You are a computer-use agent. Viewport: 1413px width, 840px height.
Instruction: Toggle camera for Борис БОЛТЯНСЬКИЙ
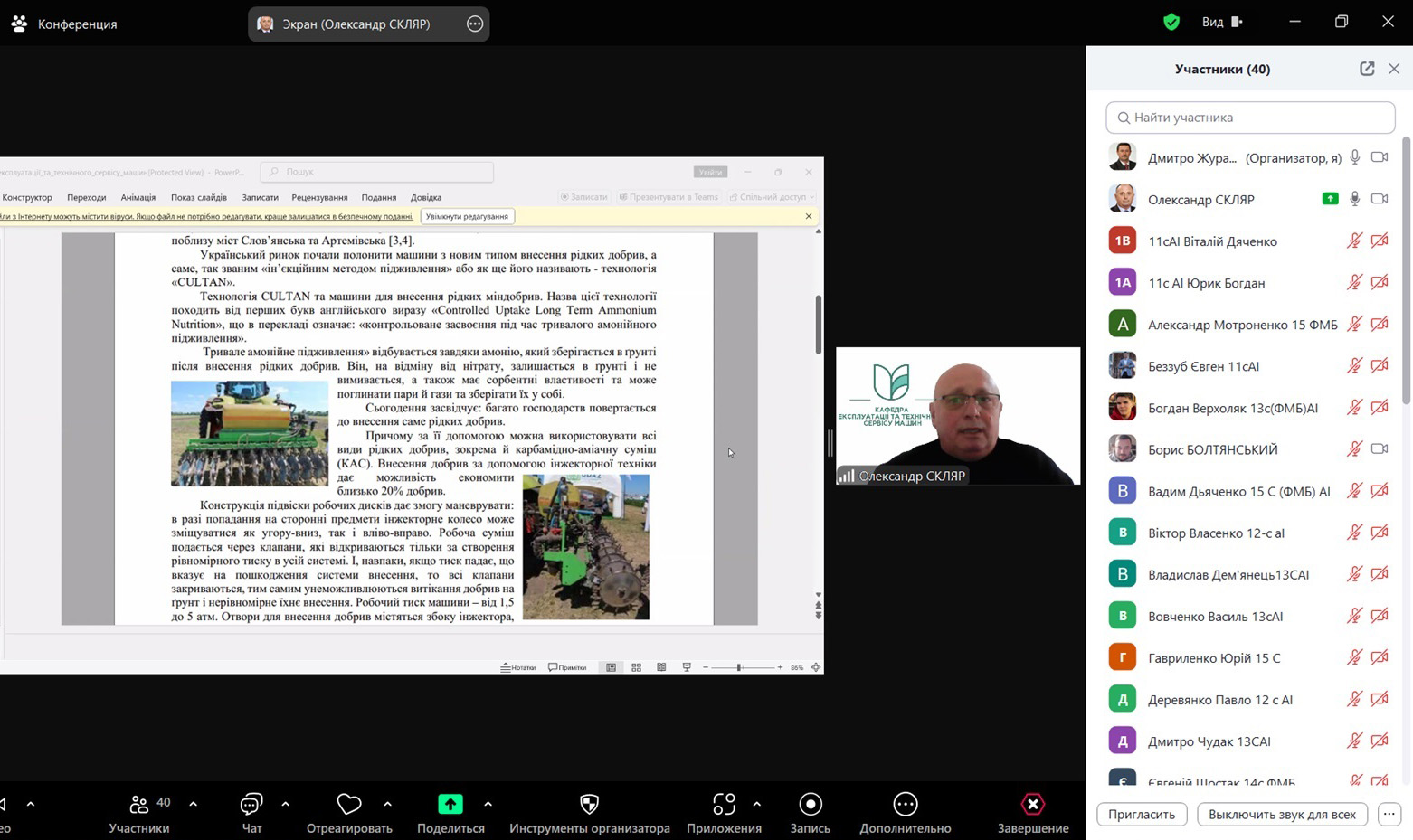coord(1379,449)
